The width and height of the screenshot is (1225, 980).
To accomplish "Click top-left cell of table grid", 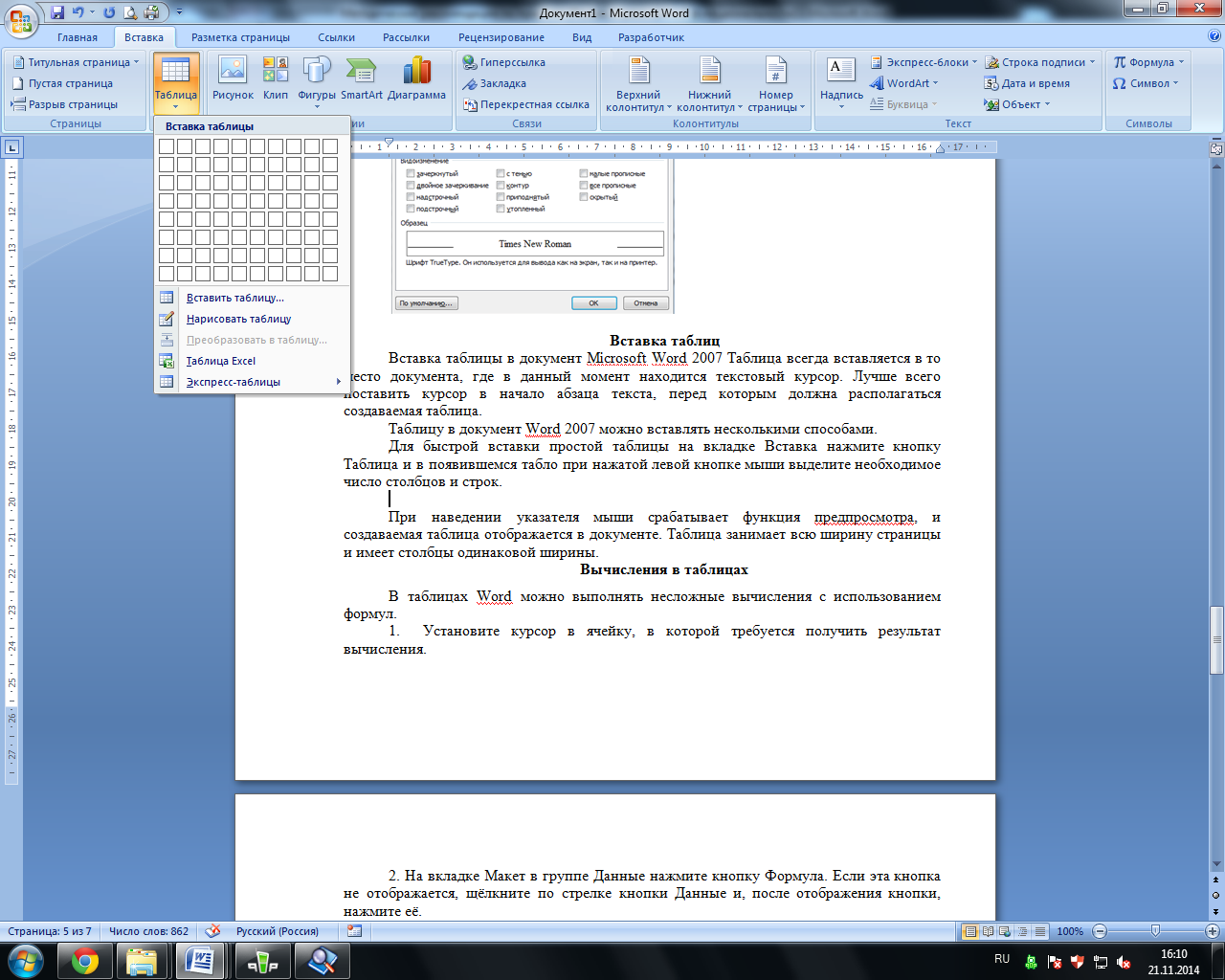I will [x=167, y=146].
